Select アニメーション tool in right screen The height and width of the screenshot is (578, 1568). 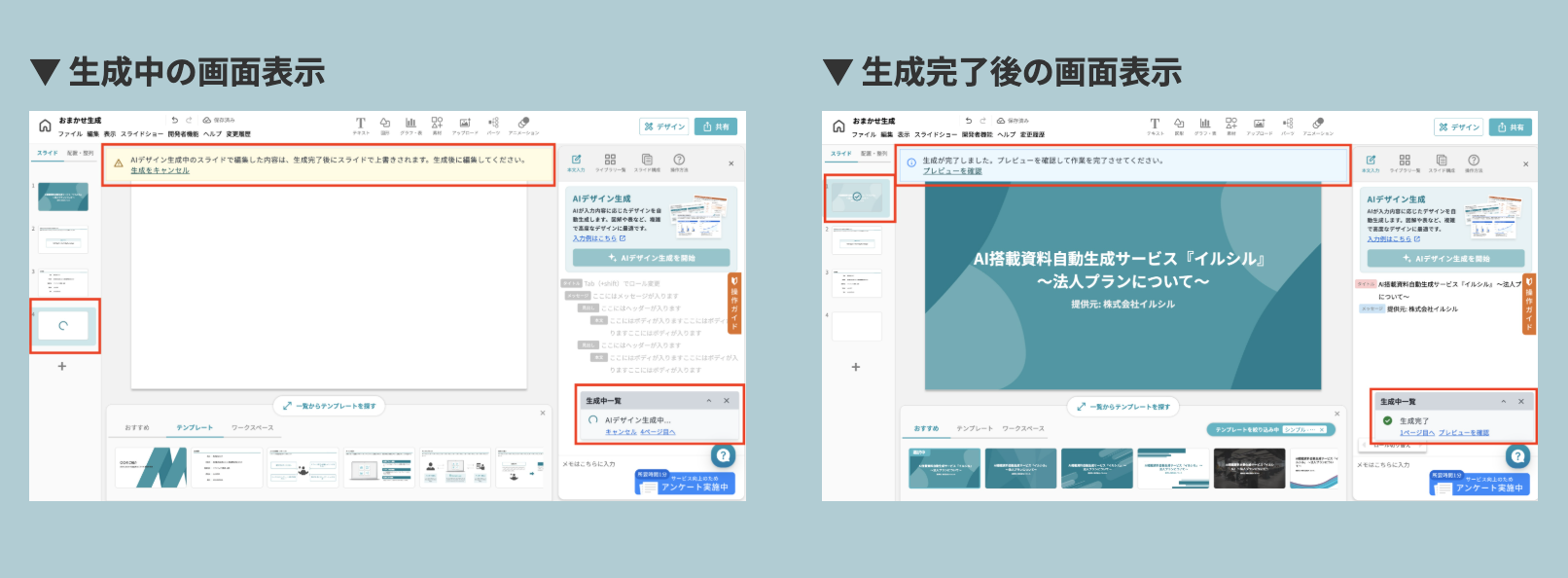coord(1318,127)
